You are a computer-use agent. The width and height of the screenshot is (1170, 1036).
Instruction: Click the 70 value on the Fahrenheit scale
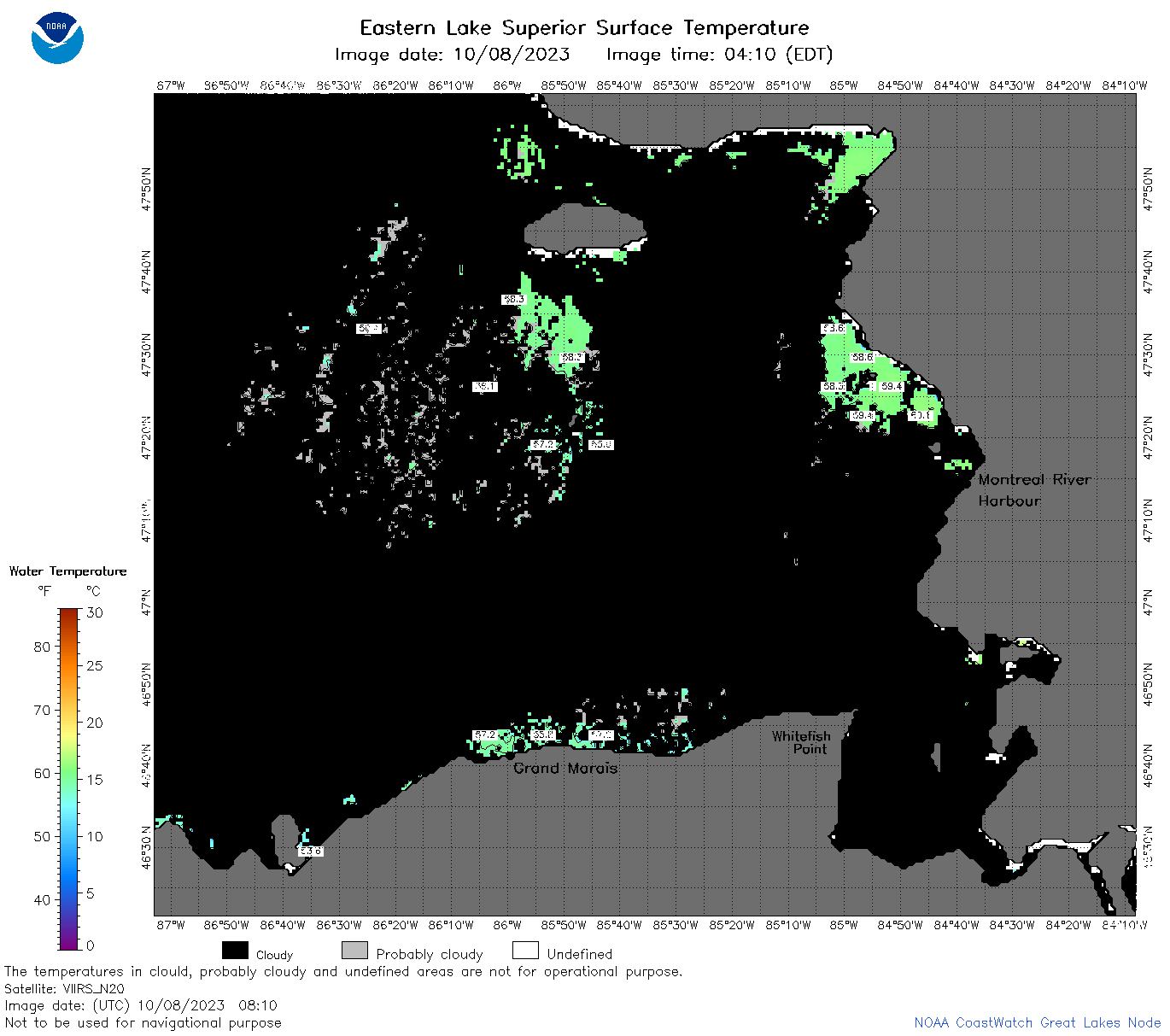click(42, 710)
